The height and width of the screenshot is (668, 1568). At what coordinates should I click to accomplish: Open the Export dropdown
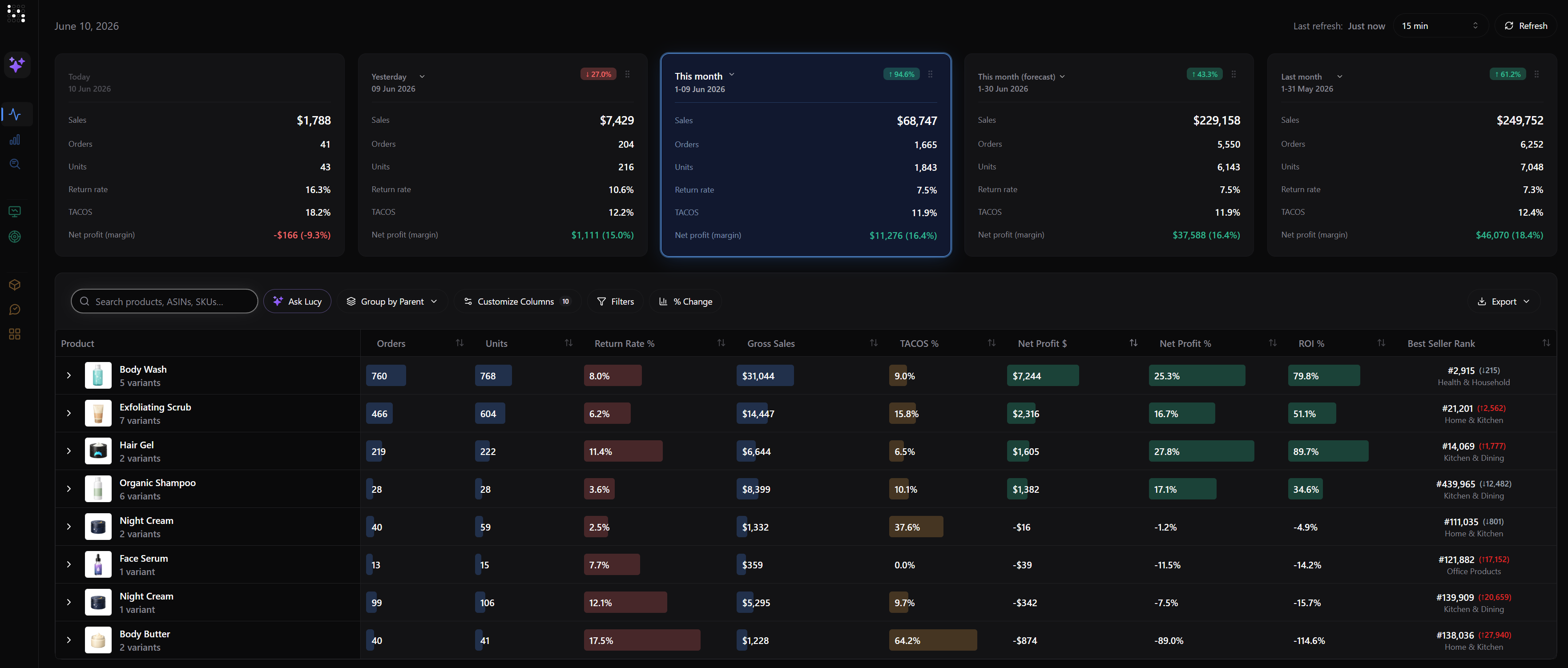tap(1504, 301)
